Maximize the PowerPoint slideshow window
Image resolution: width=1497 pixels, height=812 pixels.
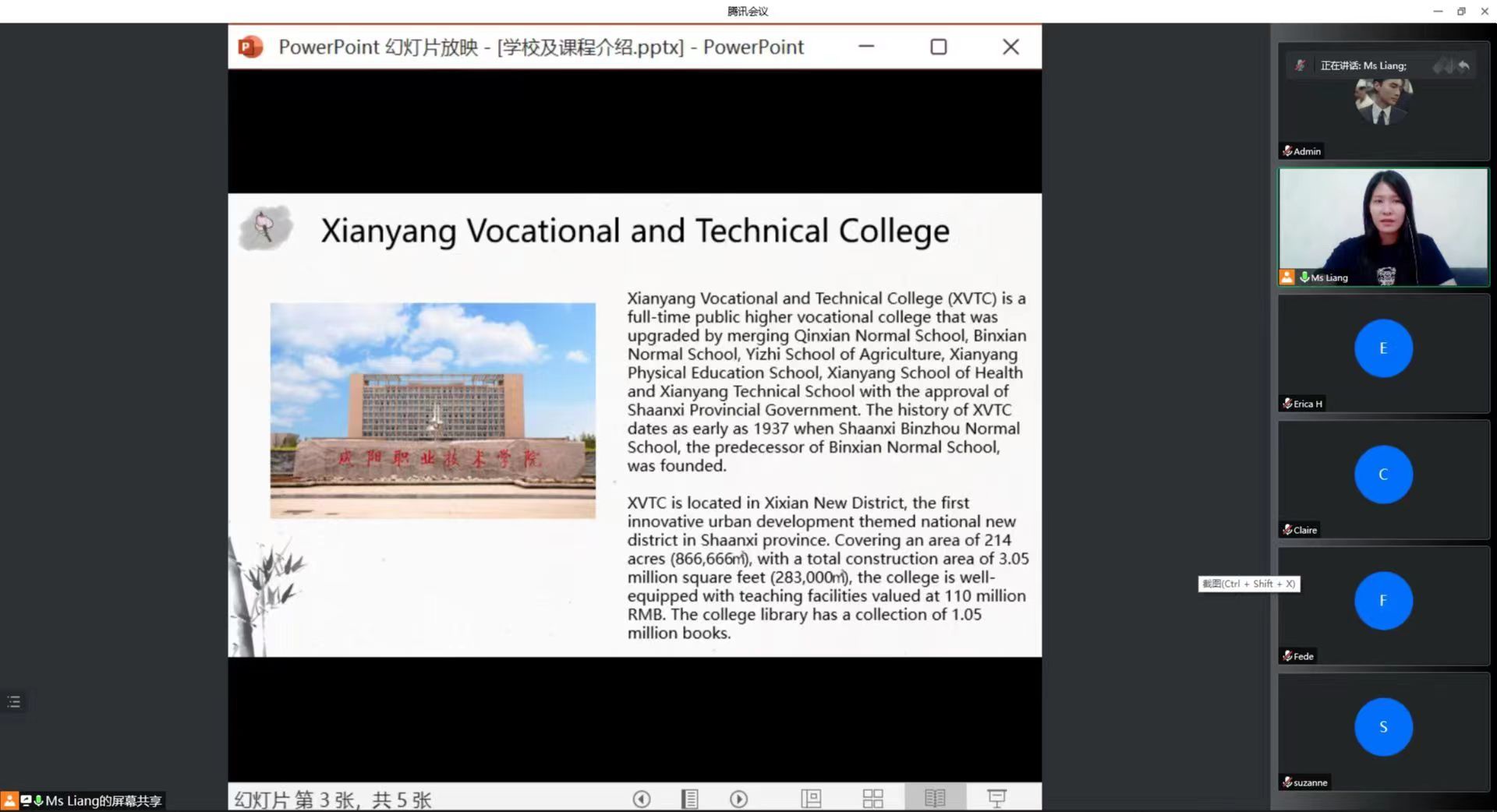point(939,48)
